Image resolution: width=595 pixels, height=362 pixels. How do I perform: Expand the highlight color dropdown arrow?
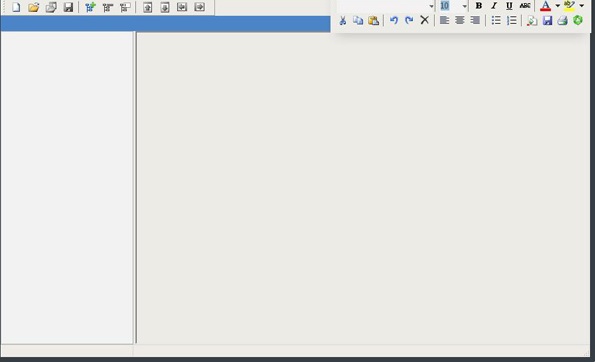tap(581, 6)
